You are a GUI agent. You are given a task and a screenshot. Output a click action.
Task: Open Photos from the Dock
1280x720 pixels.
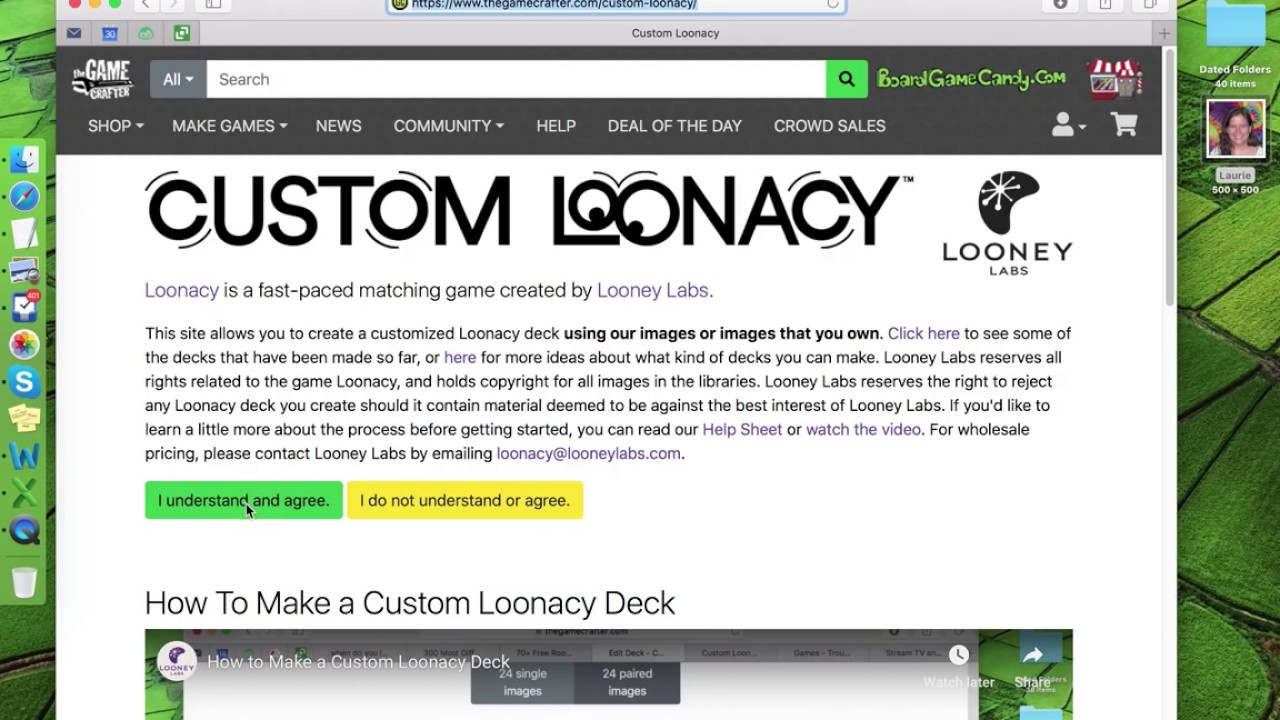pyautogui.click(x=25, y=345)
